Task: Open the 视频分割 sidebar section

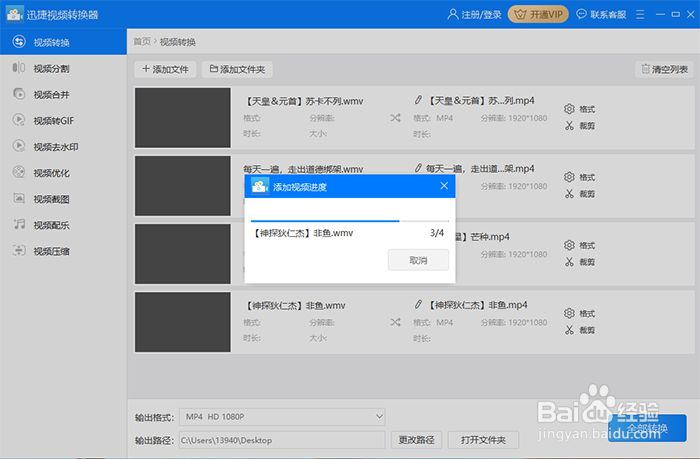Action: 63,68
